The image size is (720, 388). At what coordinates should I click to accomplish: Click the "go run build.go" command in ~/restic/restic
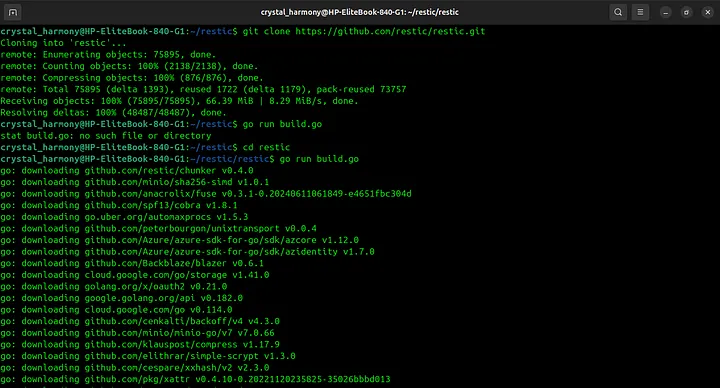tap(319, 159)
